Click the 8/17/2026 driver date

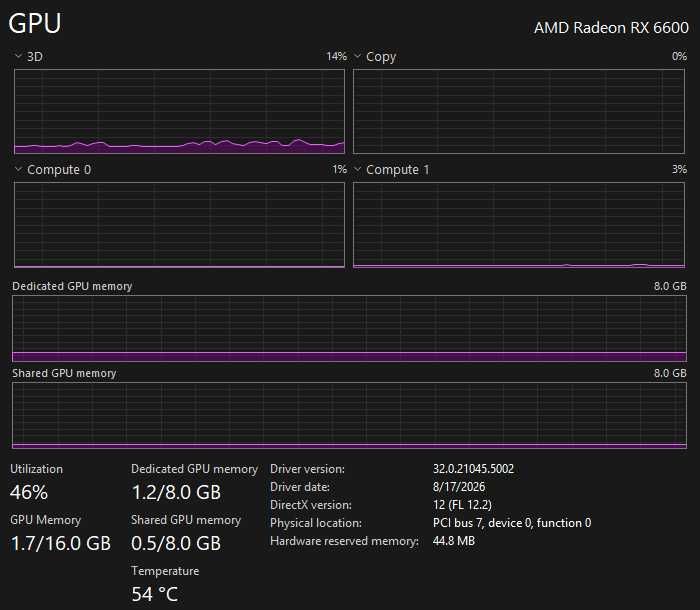pos(459,486)
